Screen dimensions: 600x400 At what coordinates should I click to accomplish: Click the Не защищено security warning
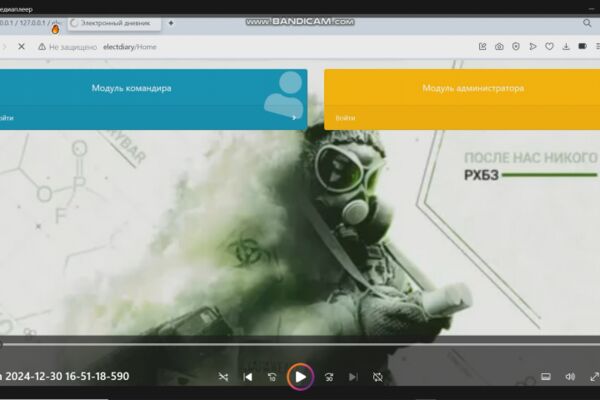pos(67,47)
